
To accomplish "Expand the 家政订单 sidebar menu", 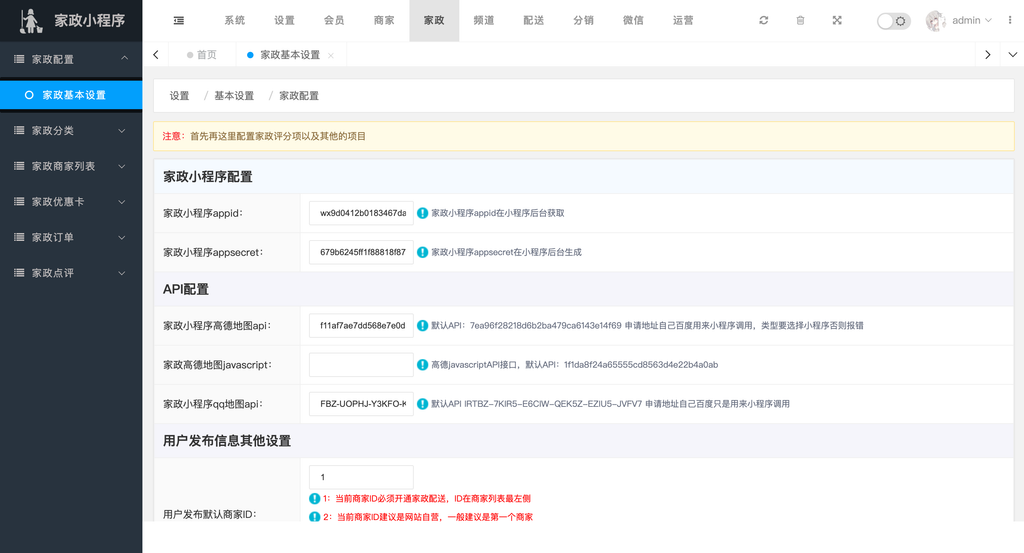I will (x=71, y=237).
